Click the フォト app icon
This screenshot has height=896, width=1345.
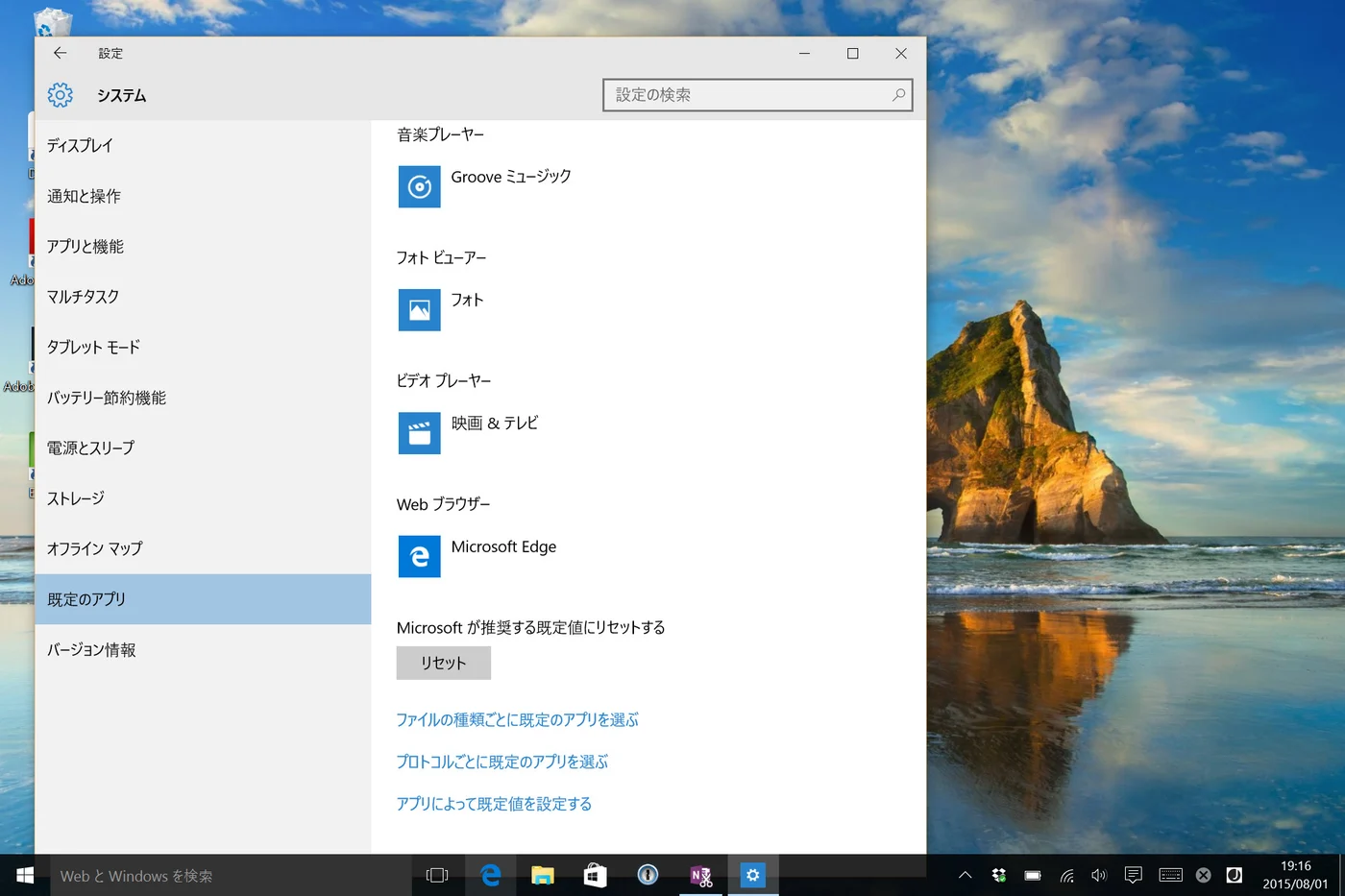coord(420,309)
